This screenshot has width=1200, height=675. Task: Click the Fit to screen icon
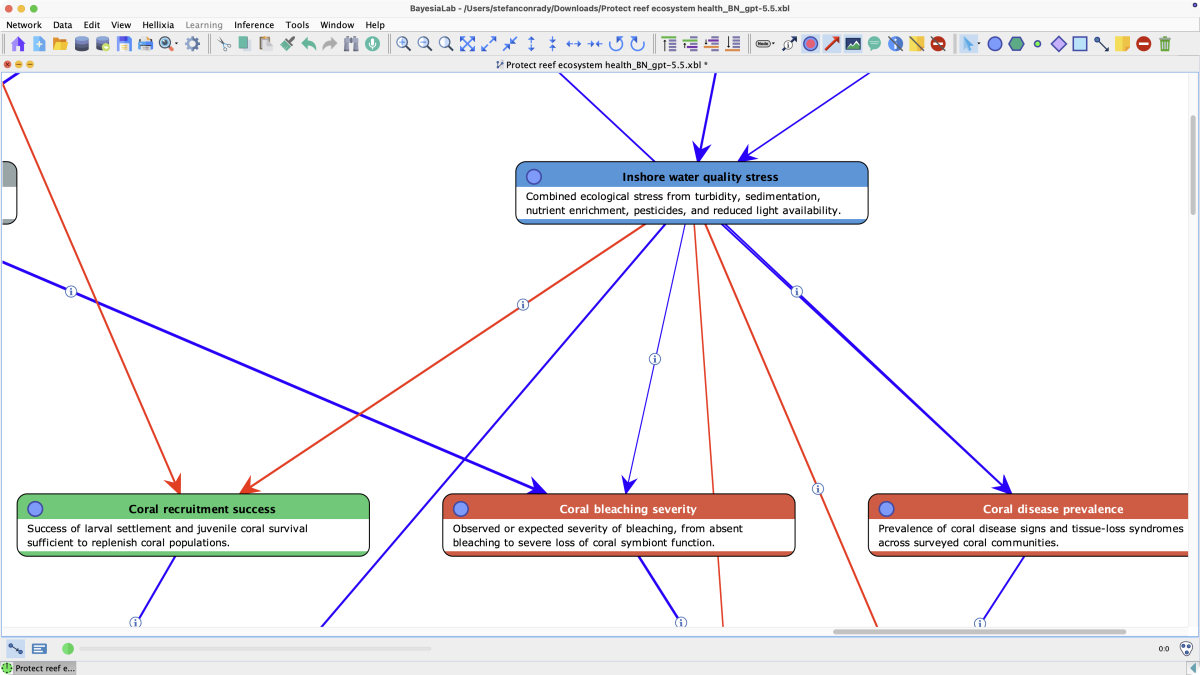pyautogui.click(x=467, y=44)
